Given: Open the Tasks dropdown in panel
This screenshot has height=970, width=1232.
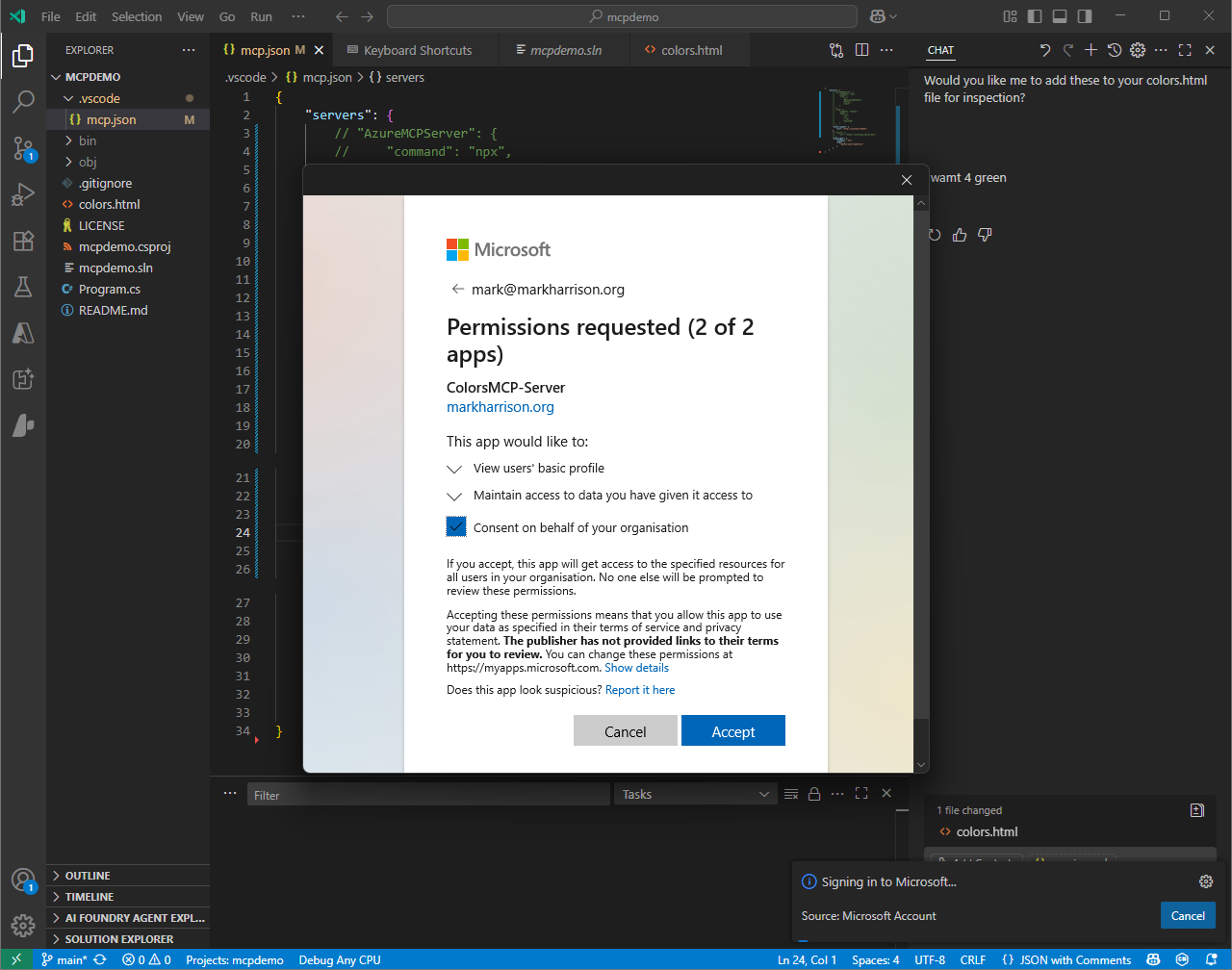Looking at the screenshot, I should point(696,794).
